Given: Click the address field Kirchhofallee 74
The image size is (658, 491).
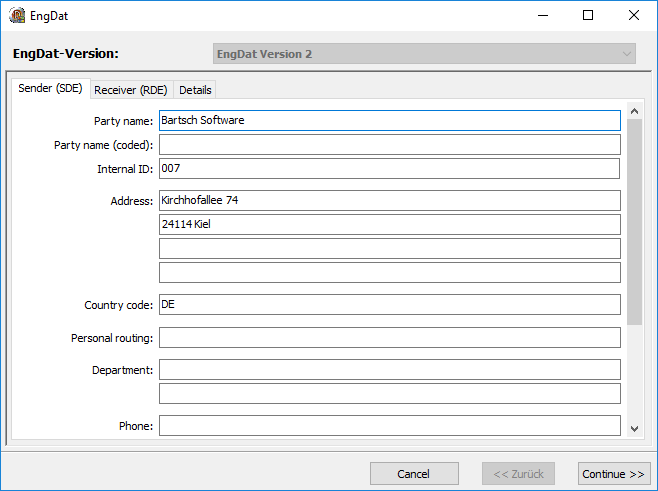Looking at the screenshot, I should click(x=390, y=201).
